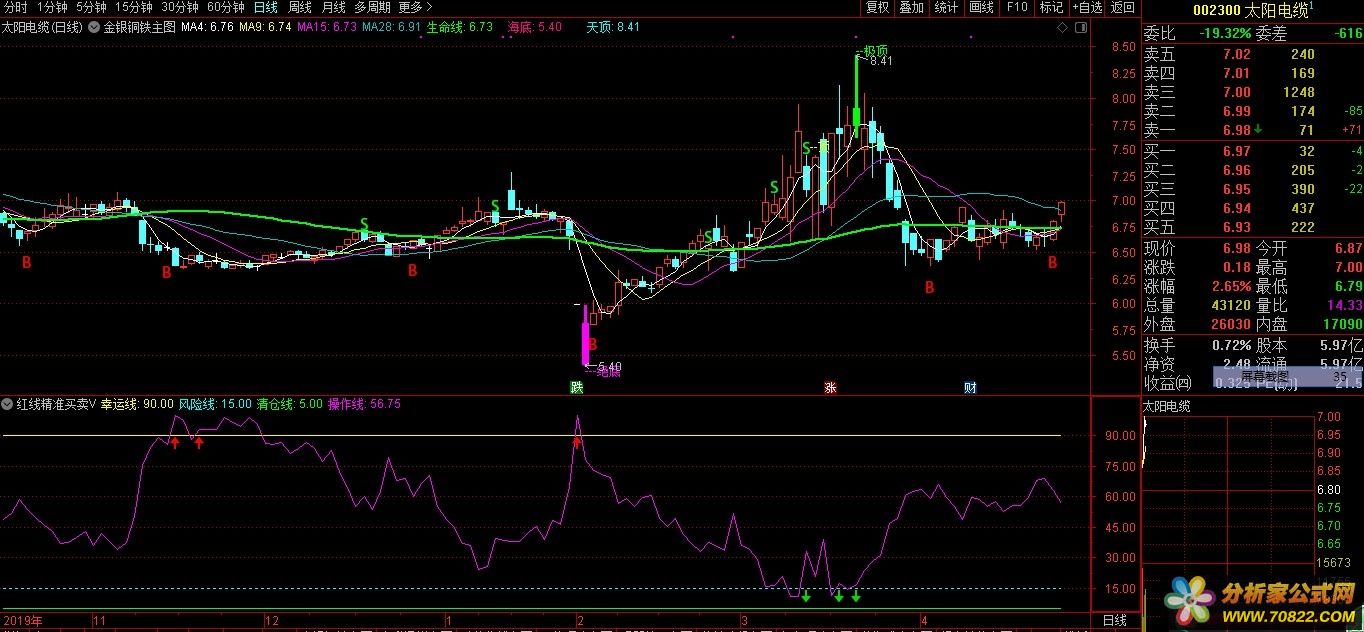Open the 统计 statistics button
1364x632 pixels.
945,7
